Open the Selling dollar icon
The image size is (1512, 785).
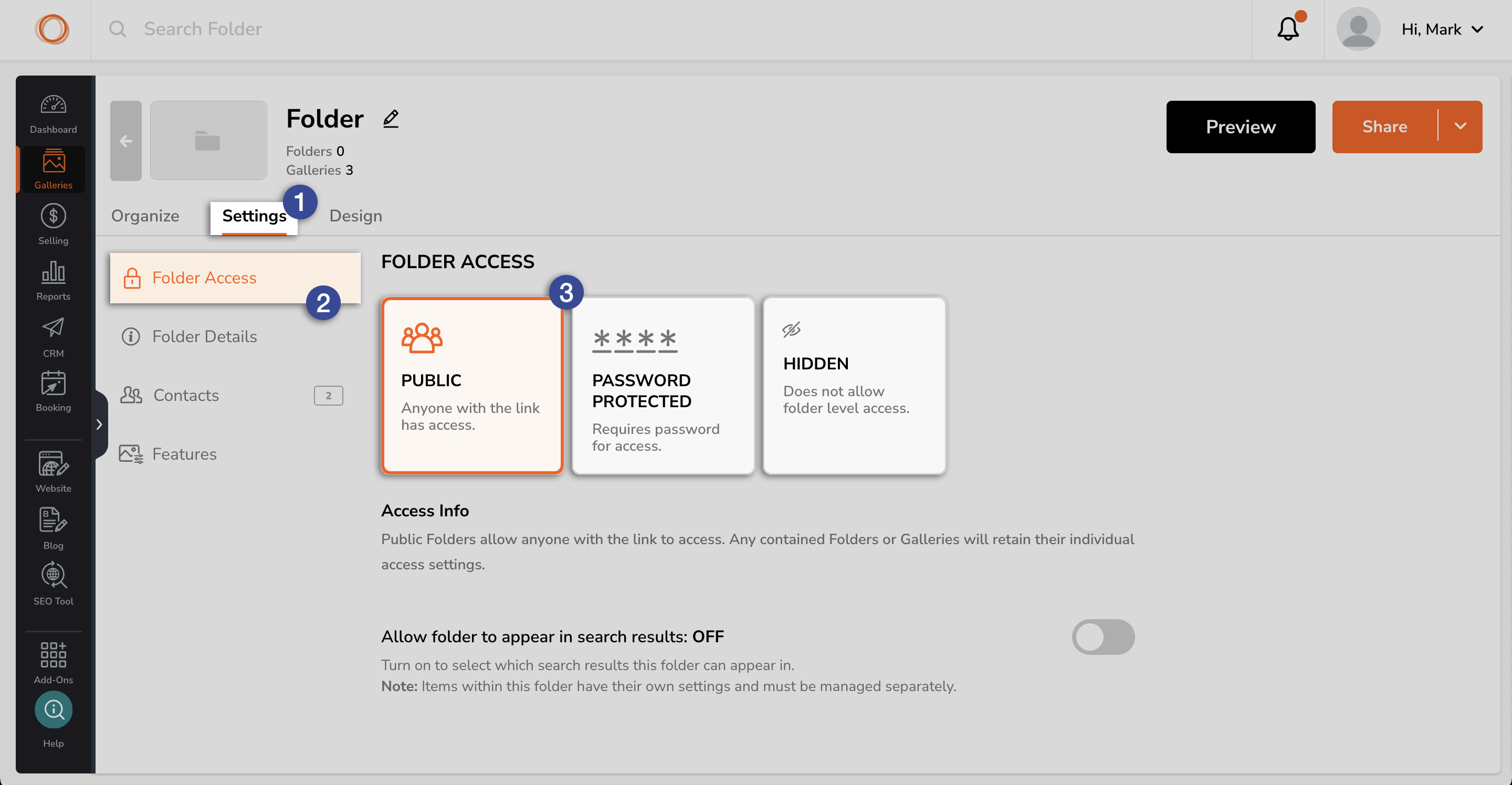point(54,216)
